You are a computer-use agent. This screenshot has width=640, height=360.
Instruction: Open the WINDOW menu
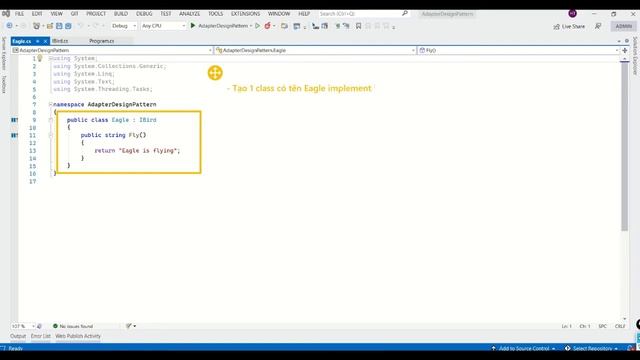pyautogui.click(x=279, y=13)
